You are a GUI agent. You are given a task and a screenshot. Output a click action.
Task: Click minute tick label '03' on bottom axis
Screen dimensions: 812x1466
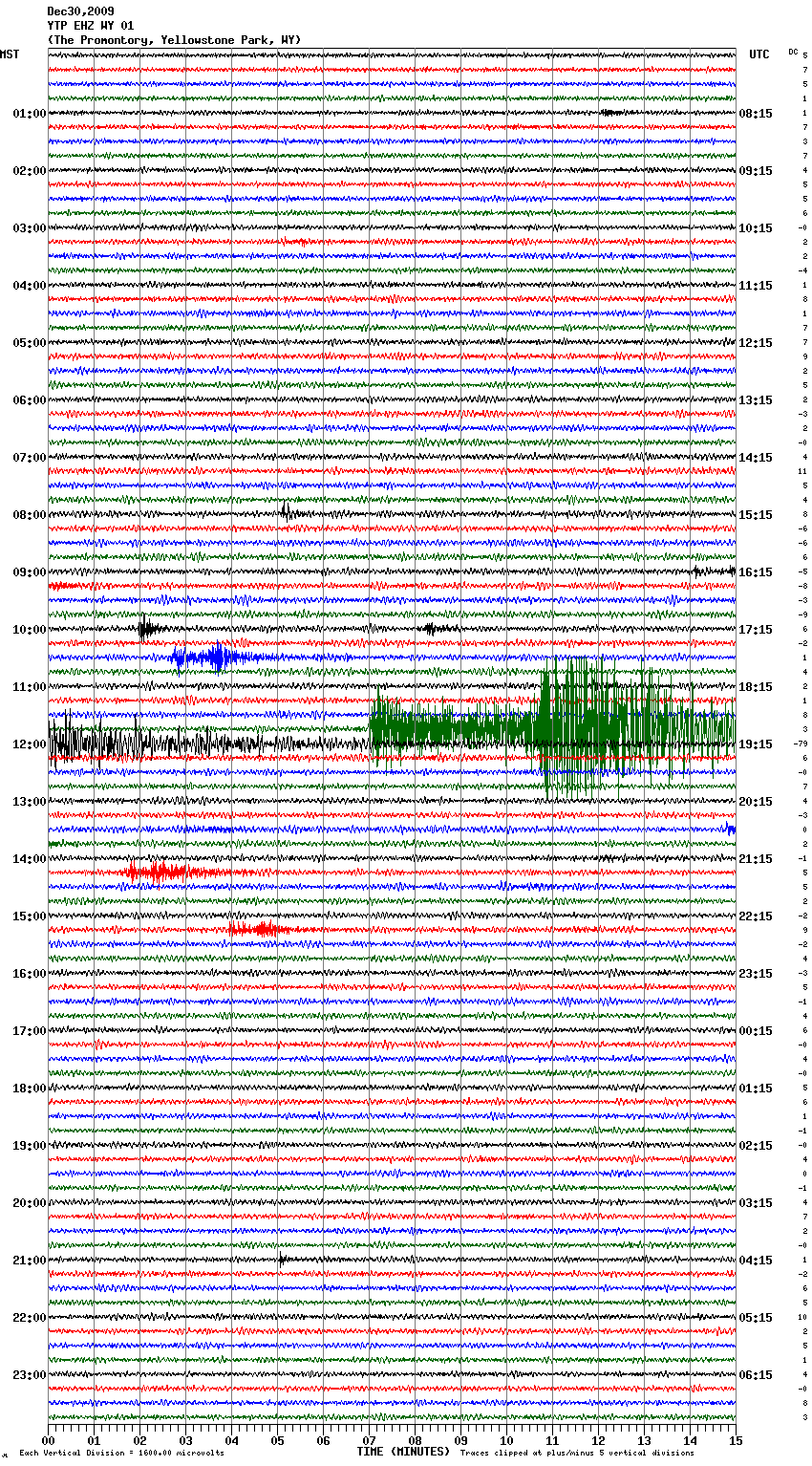tap(185, 1440)
